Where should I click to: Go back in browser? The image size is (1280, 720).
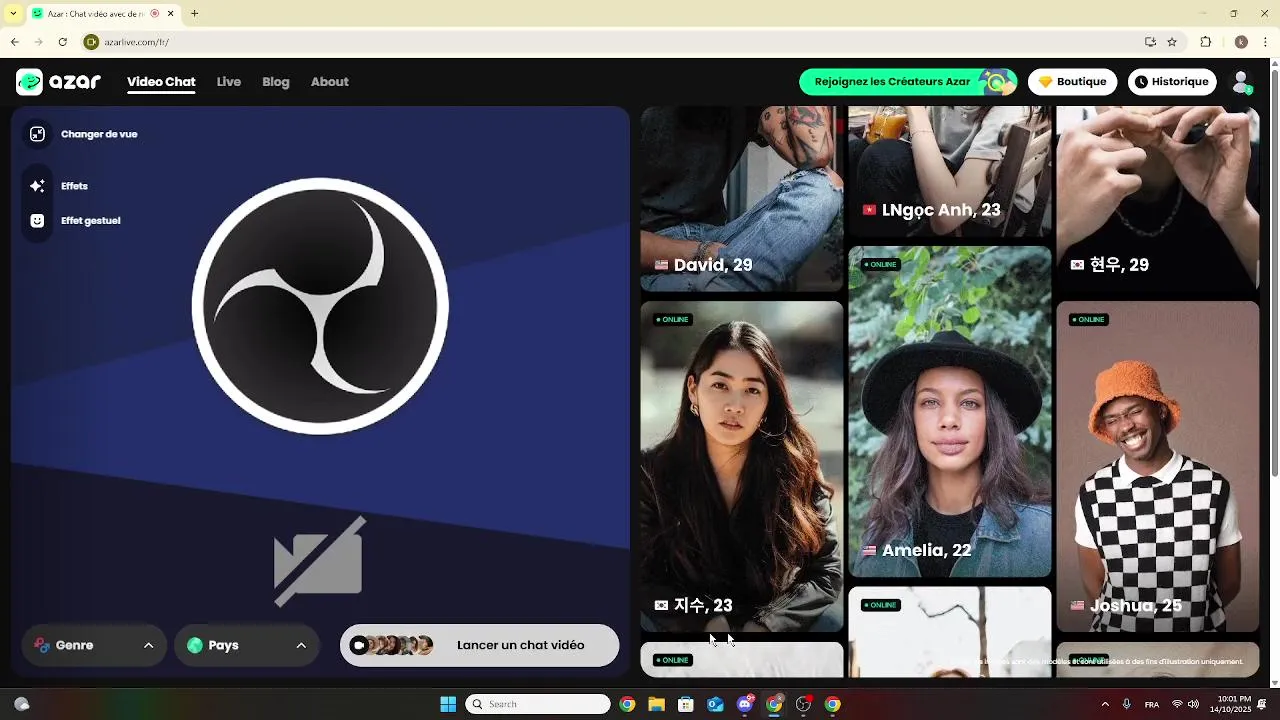15,42
